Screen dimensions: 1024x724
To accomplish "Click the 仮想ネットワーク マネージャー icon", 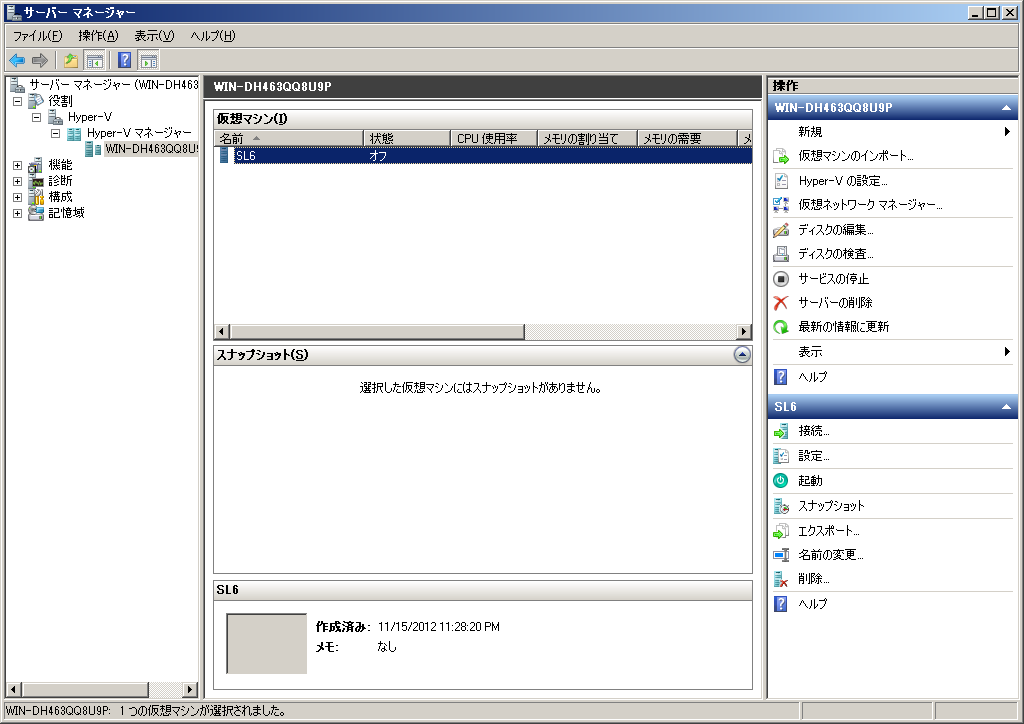I will (x=781, y=205).
